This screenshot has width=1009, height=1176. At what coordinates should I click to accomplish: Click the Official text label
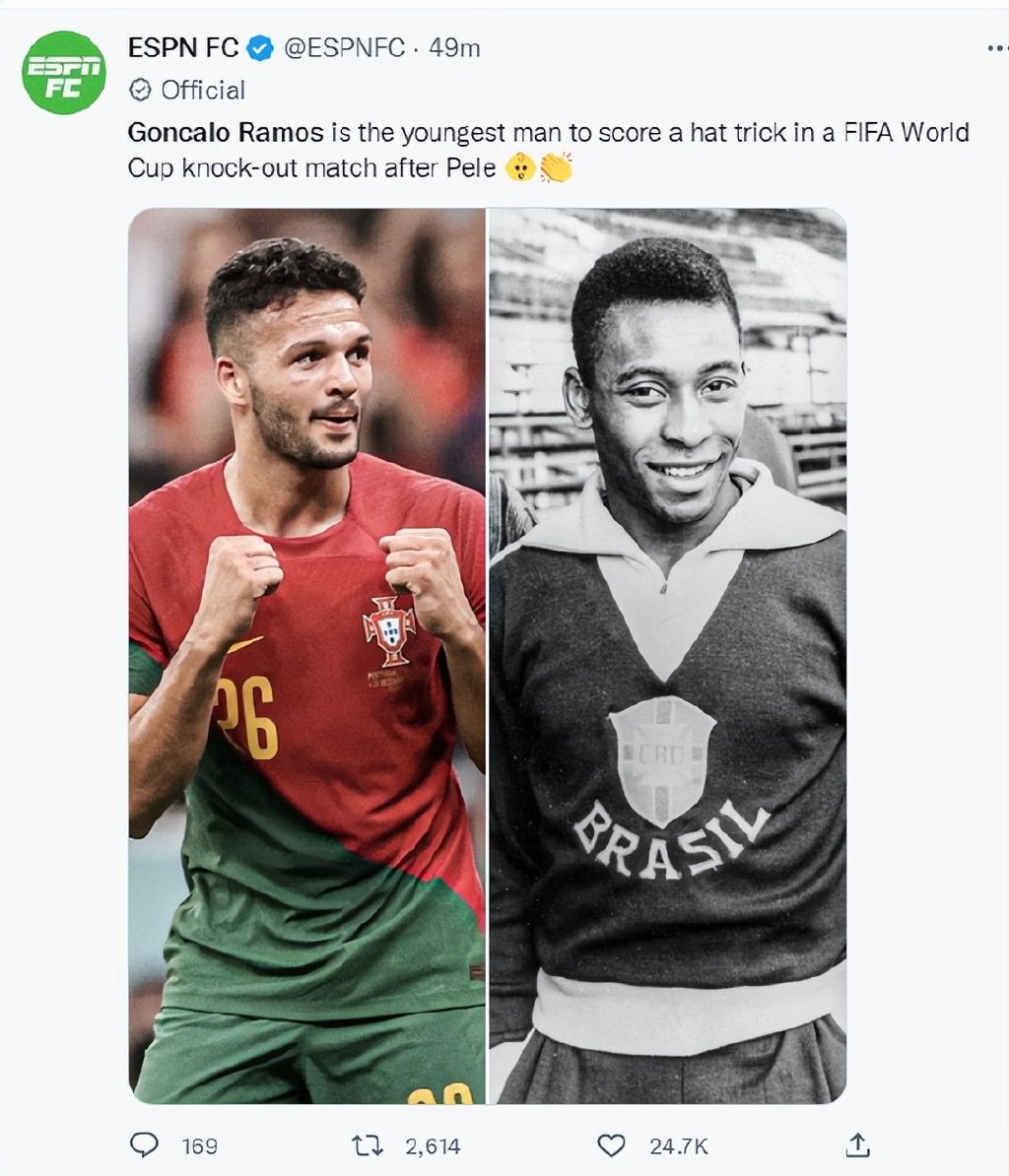203,90
